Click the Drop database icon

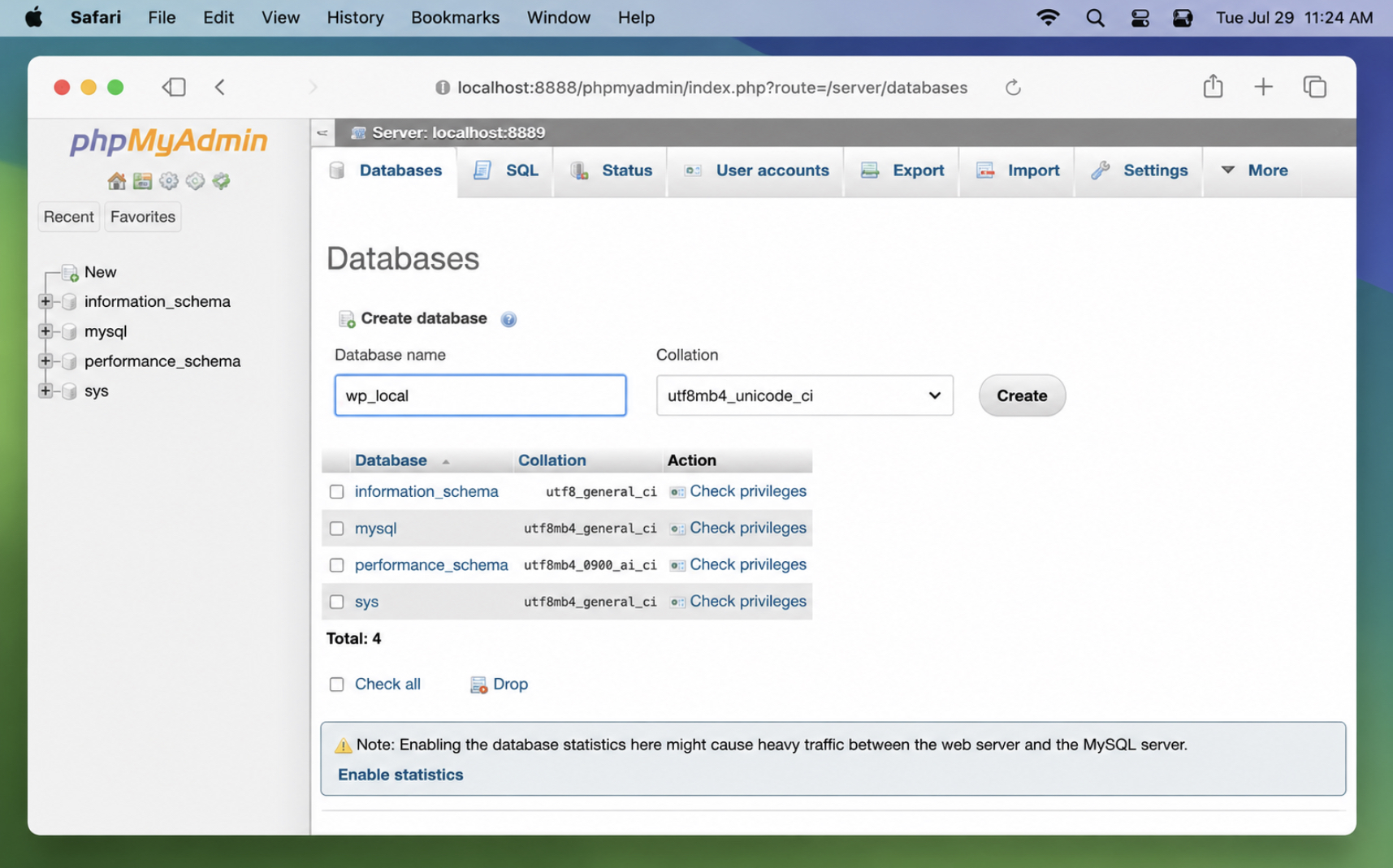pyautogui.click(x=478, y=684)
